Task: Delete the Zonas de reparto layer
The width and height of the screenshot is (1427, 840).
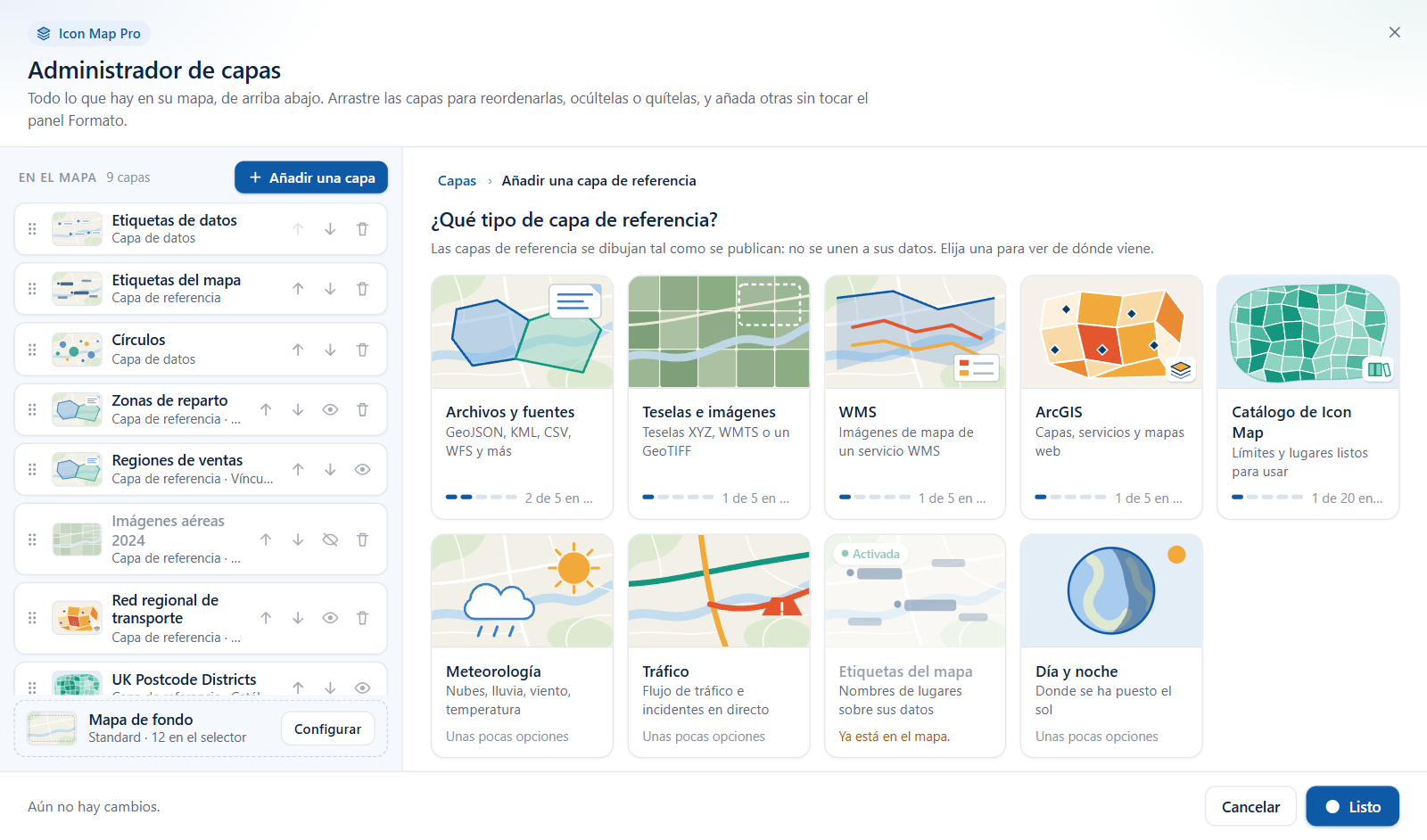Action: coord(362,409)
